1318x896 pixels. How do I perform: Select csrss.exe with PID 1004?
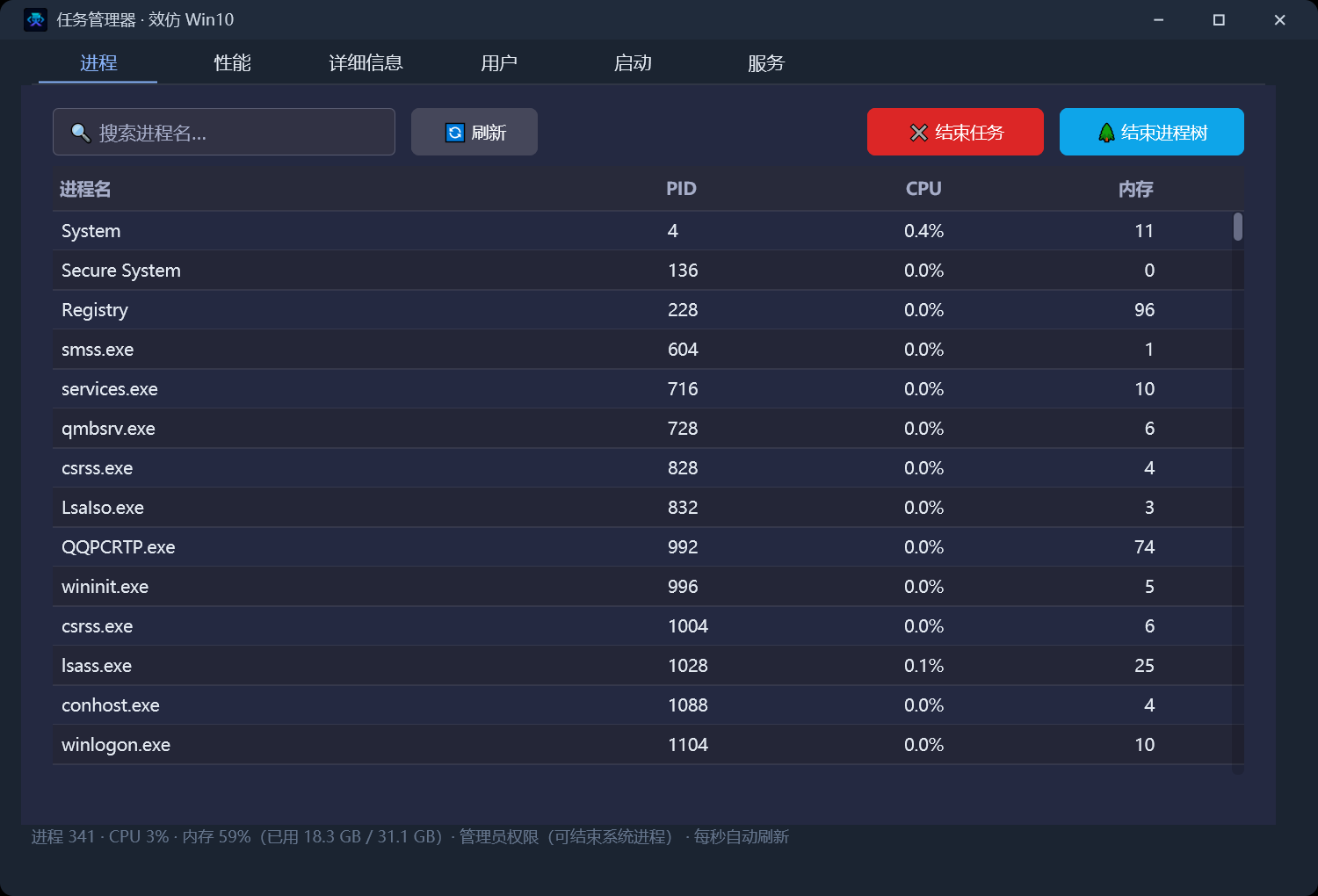(648, 626)
